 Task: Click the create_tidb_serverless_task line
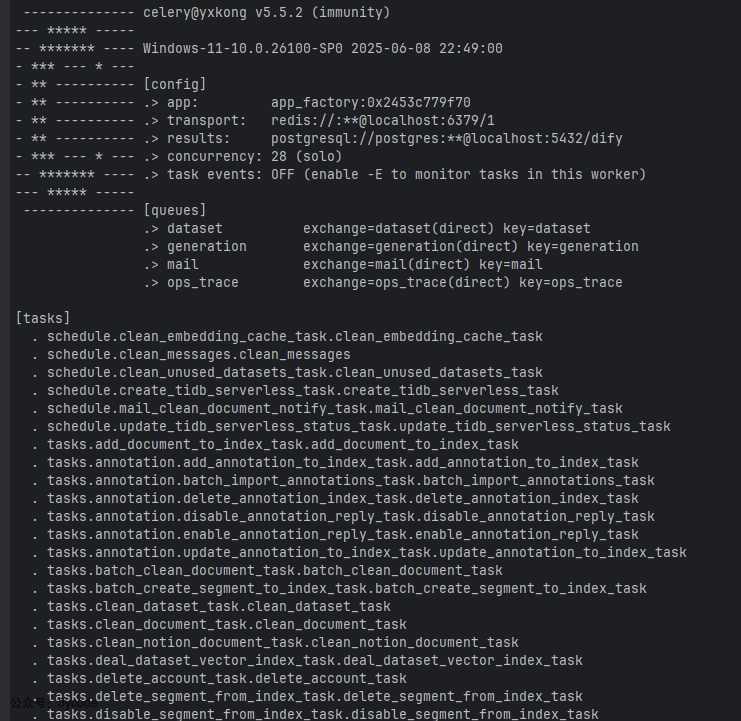(302, 390)
